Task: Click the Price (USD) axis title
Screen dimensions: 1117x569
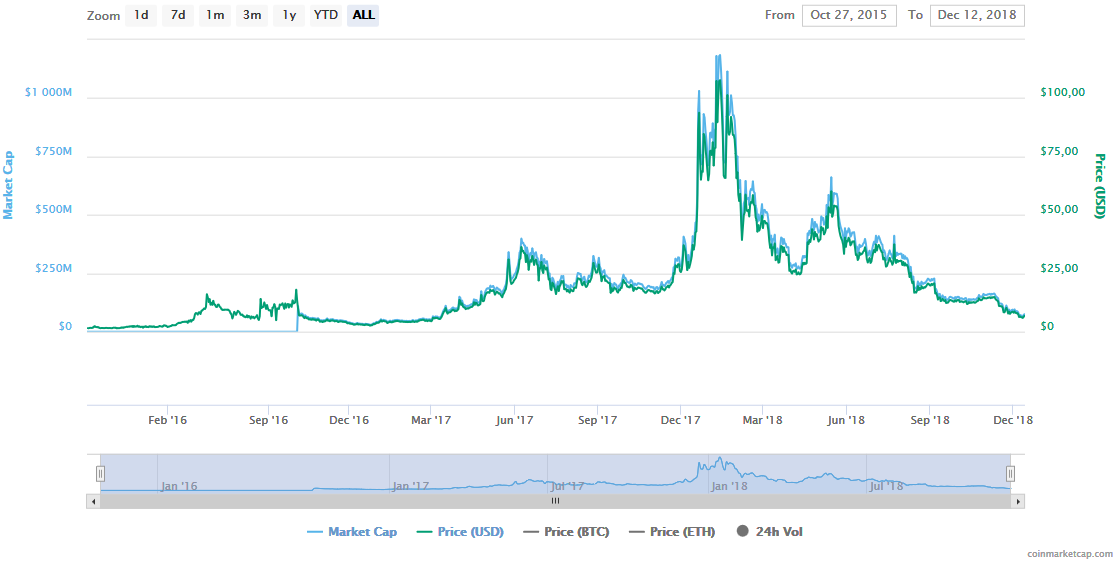Action: pos(1101,187)
